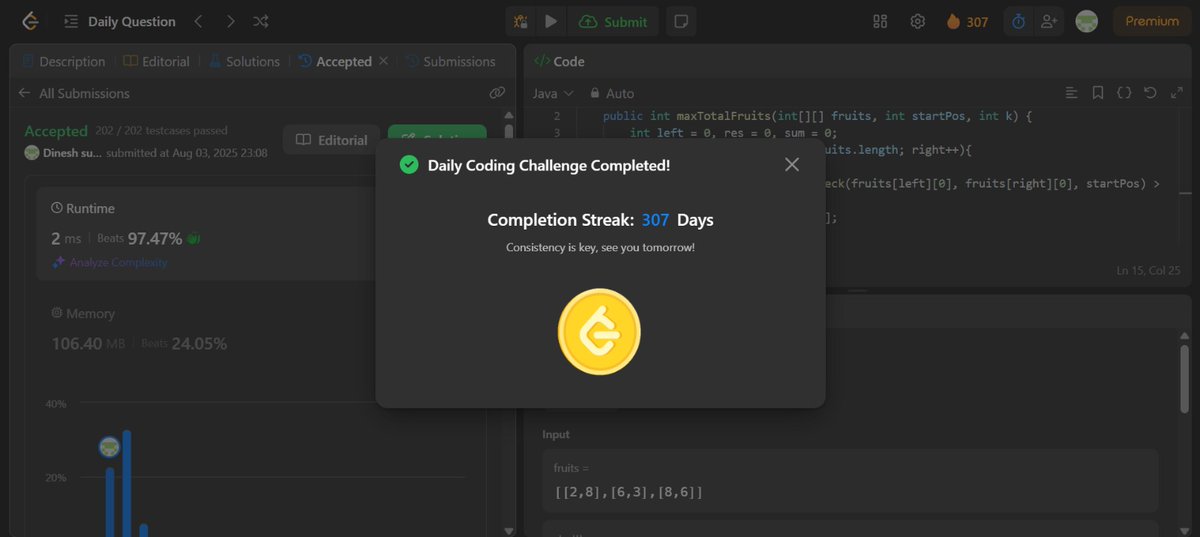Image resolution: width=1200 pixels, height=537 pixels.
Task: Open the notes icon
Action: [680, 21]
